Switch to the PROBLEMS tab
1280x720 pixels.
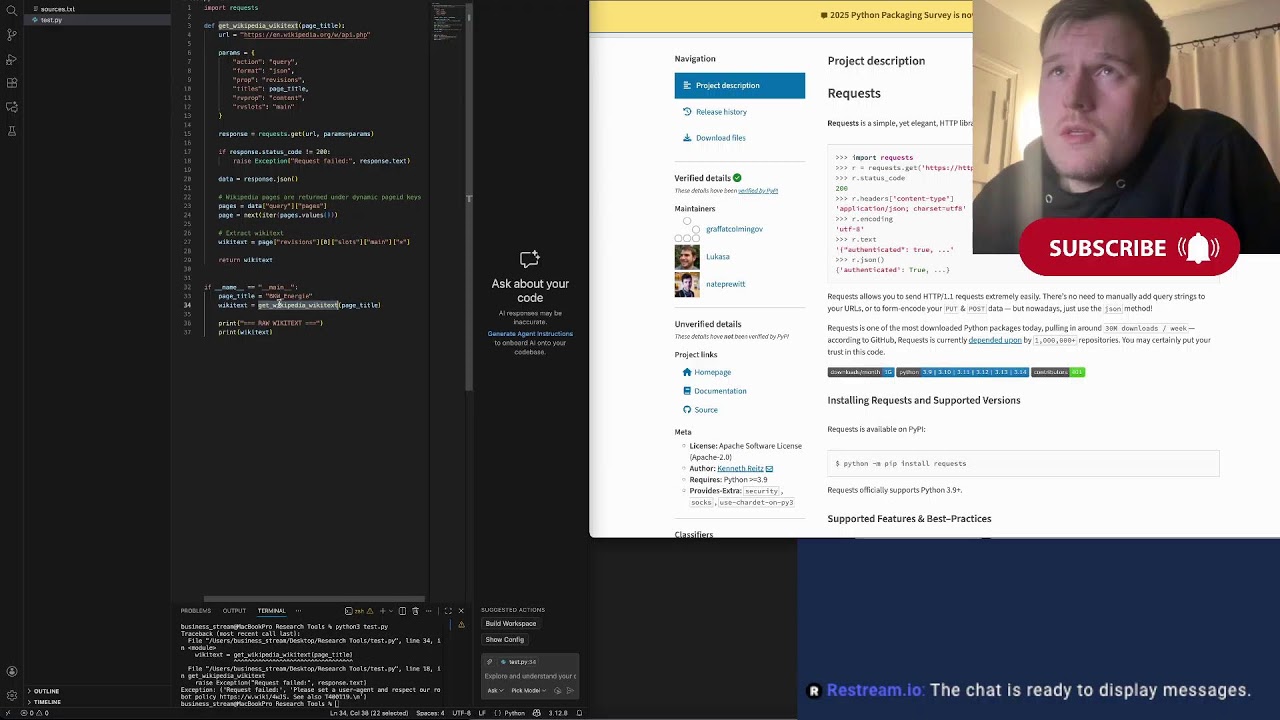point(196,611)
